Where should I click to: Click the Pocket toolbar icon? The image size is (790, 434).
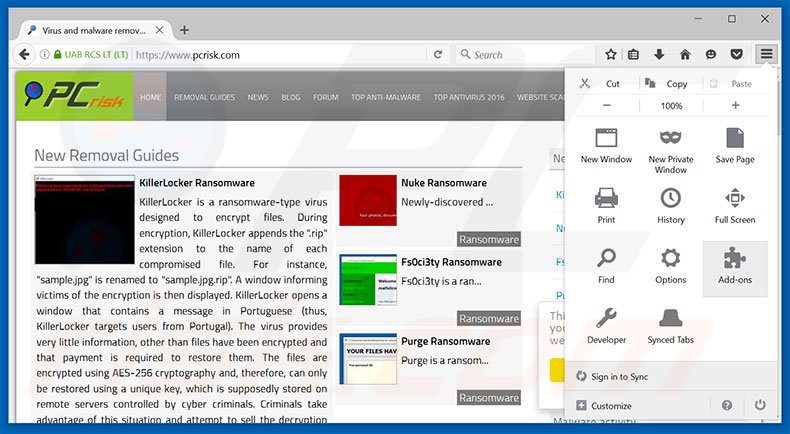(x=737, y=54)
